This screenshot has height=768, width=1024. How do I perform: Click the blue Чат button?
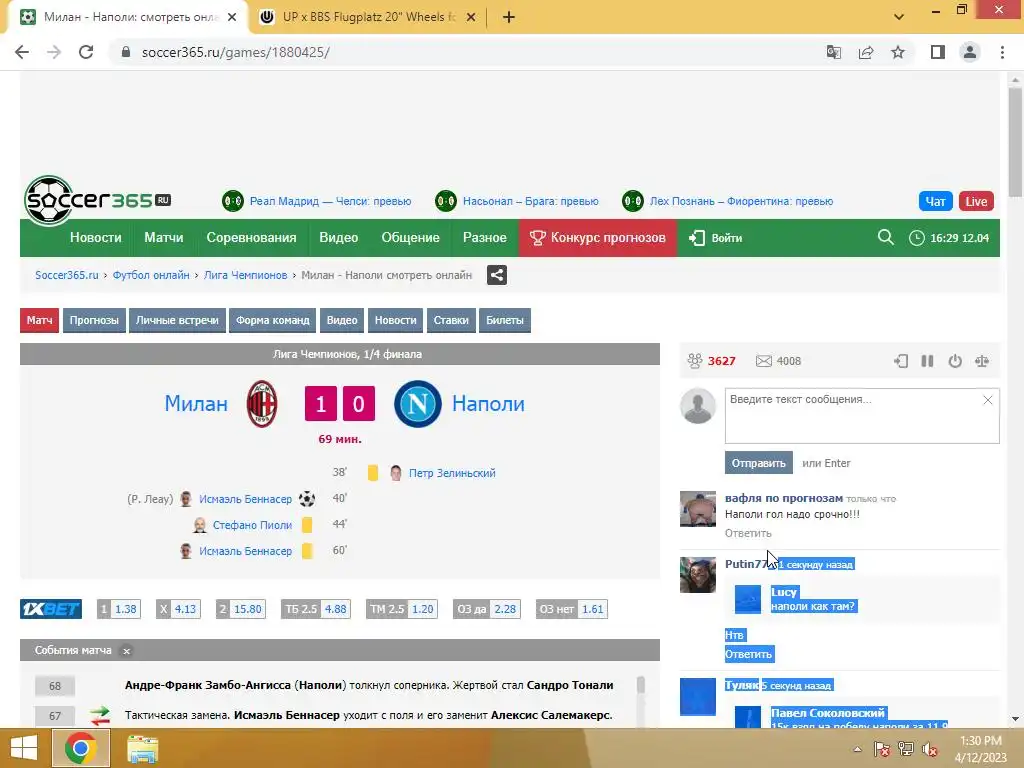935,201
